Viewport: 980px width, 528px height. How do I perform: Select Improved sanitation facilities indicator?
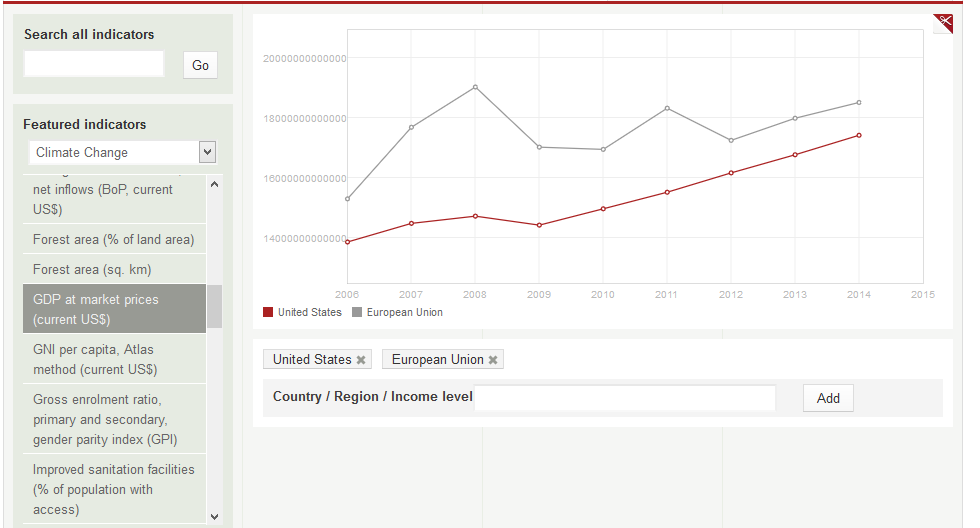tap(113, 489)
